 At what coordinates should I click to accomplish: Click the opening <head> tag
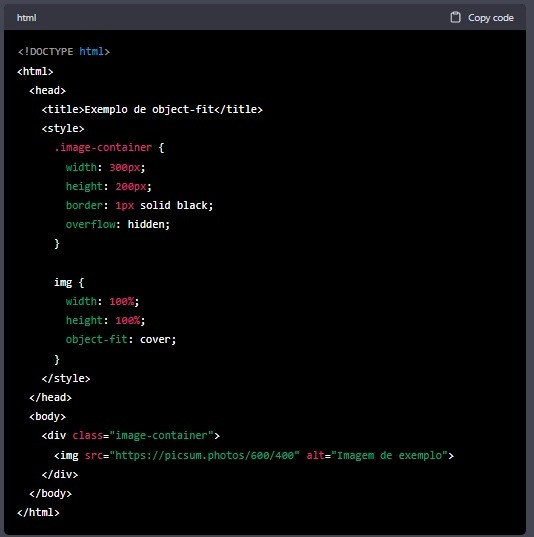click(x=47, y=90)
